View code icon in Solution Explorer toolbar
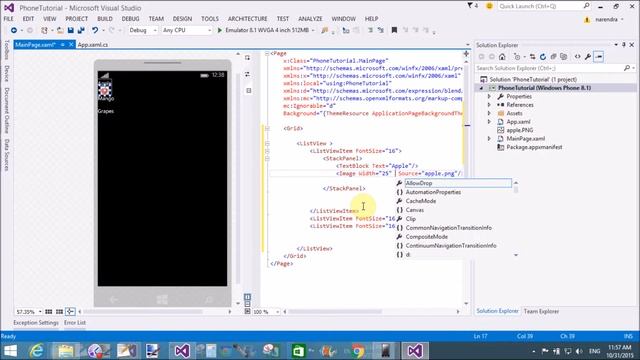 [578, 57]
